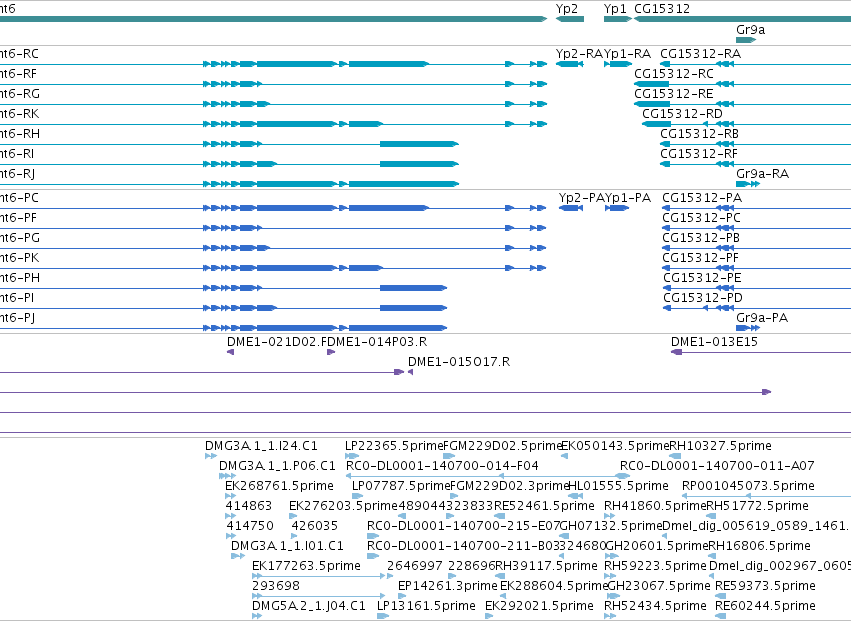
Task: Click the DMG3A.1_1.I24.C1 EST label
Action: [x=261, y=446]
